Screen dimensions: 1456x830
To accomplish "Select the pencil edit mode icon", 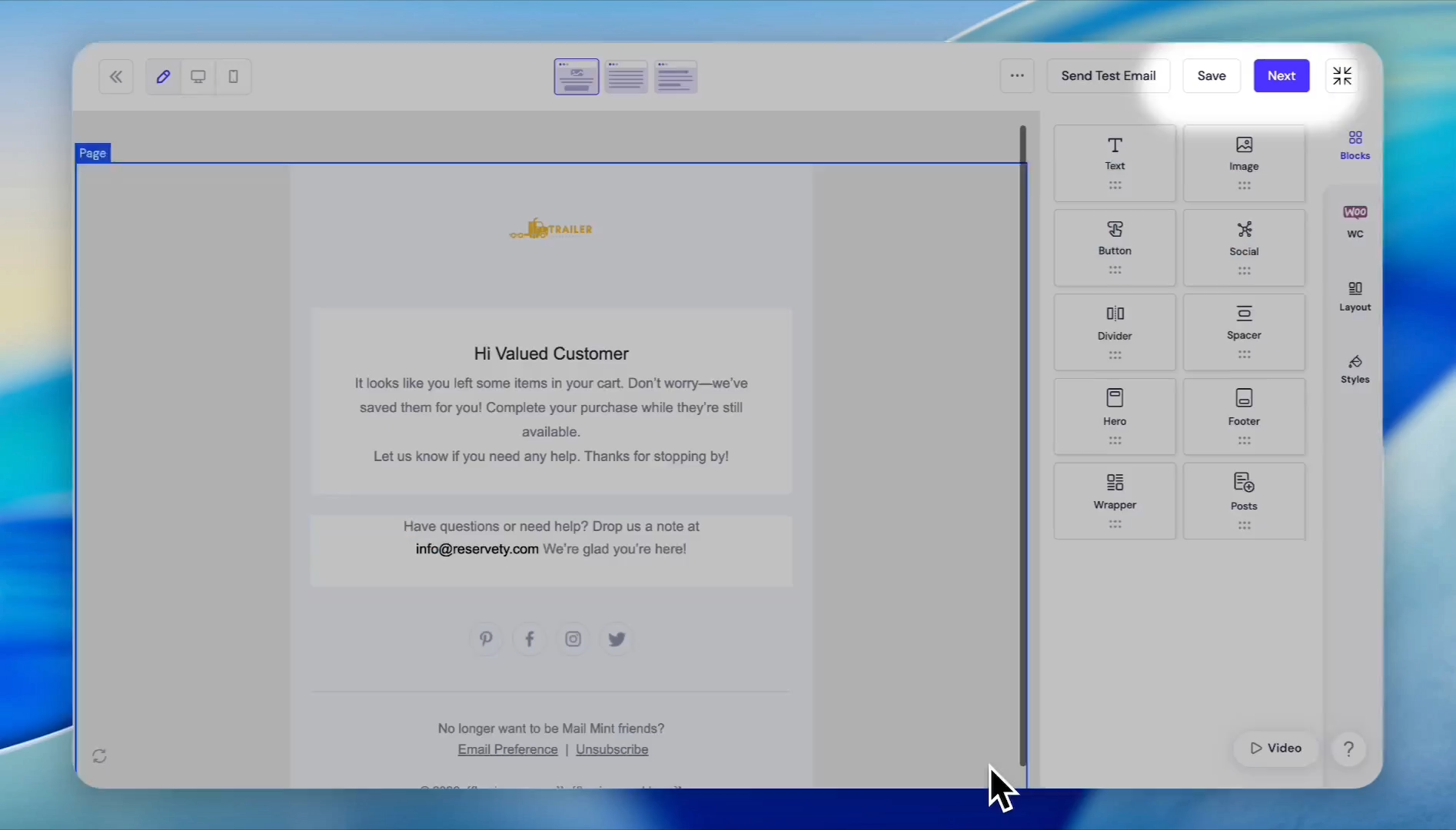I will [163, 76].
